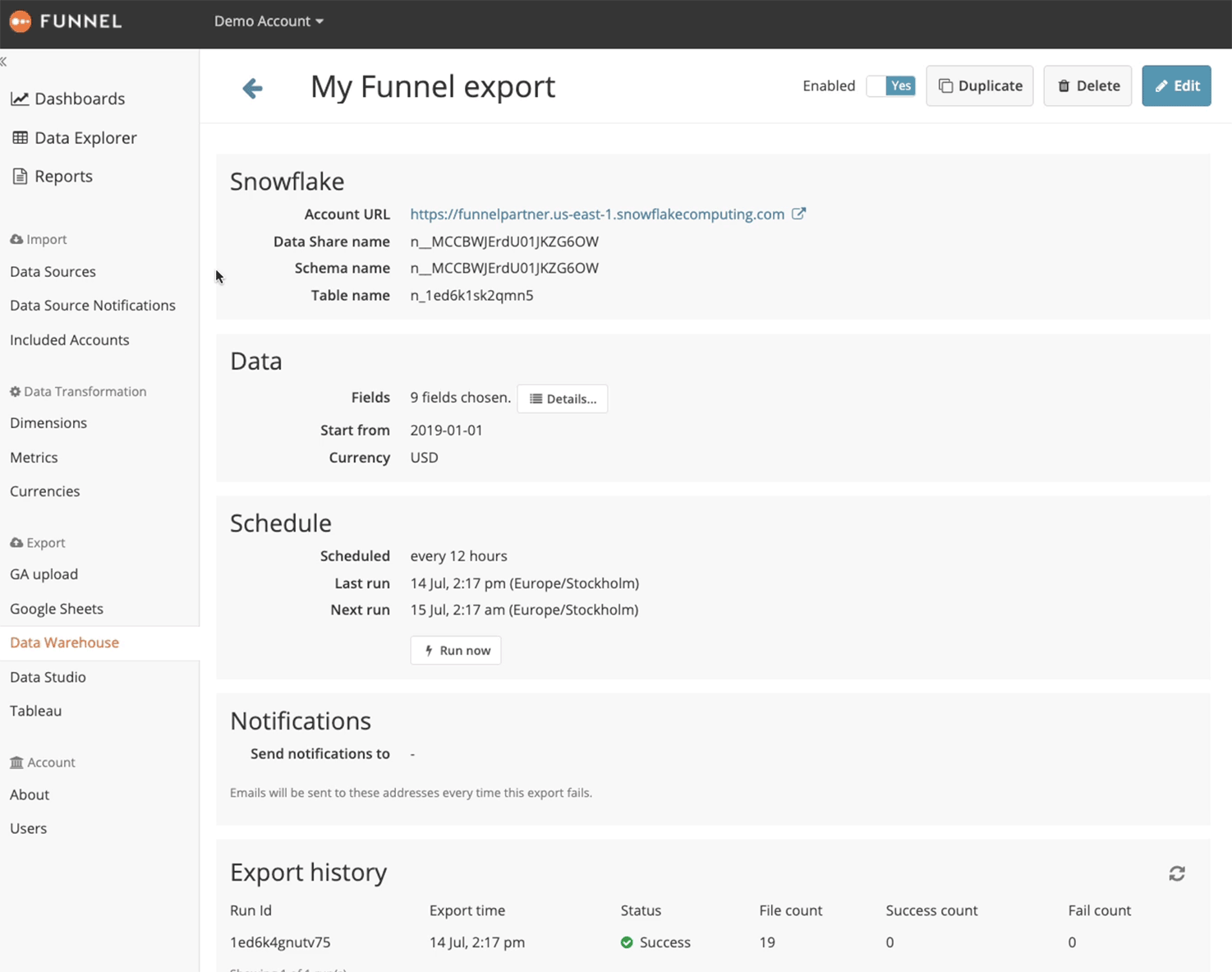Navigate to Dimensions
The height and width of the screenshot is (972, 1232).
tap(48, 423)
